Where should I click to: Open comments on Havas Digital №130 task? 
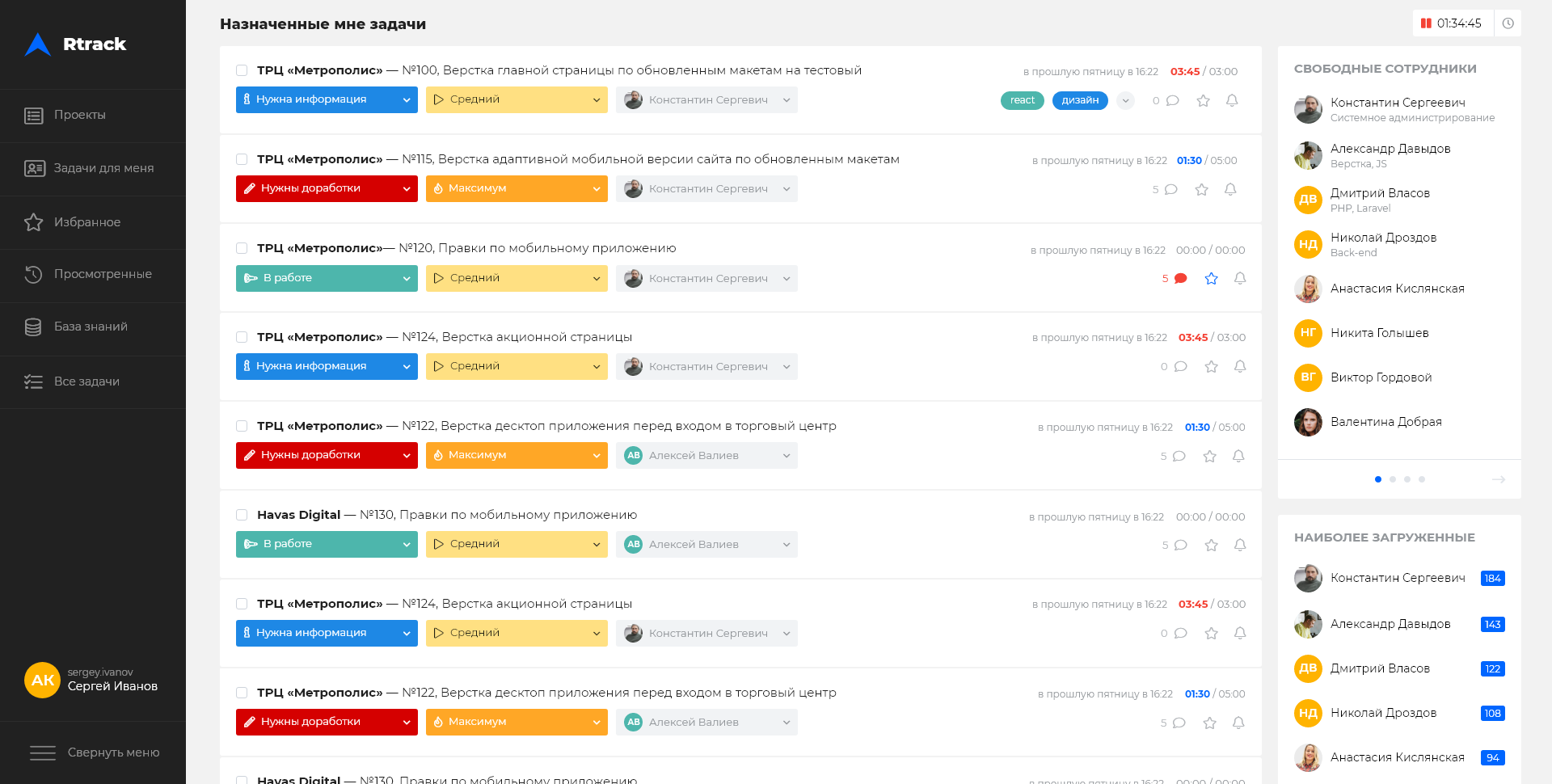point(1180,545)
